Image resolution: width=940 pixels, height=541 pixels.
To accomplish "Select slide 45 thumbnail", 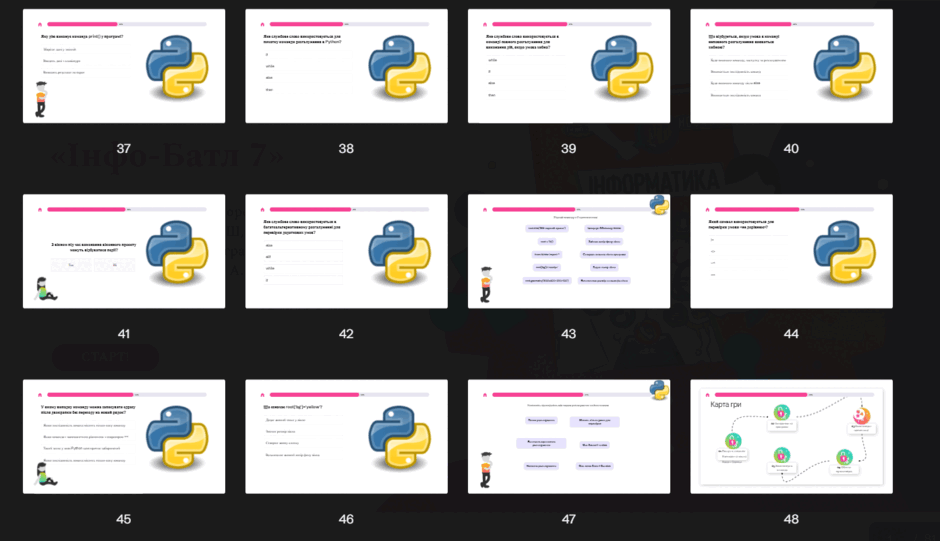I will [x=124, y=437].
